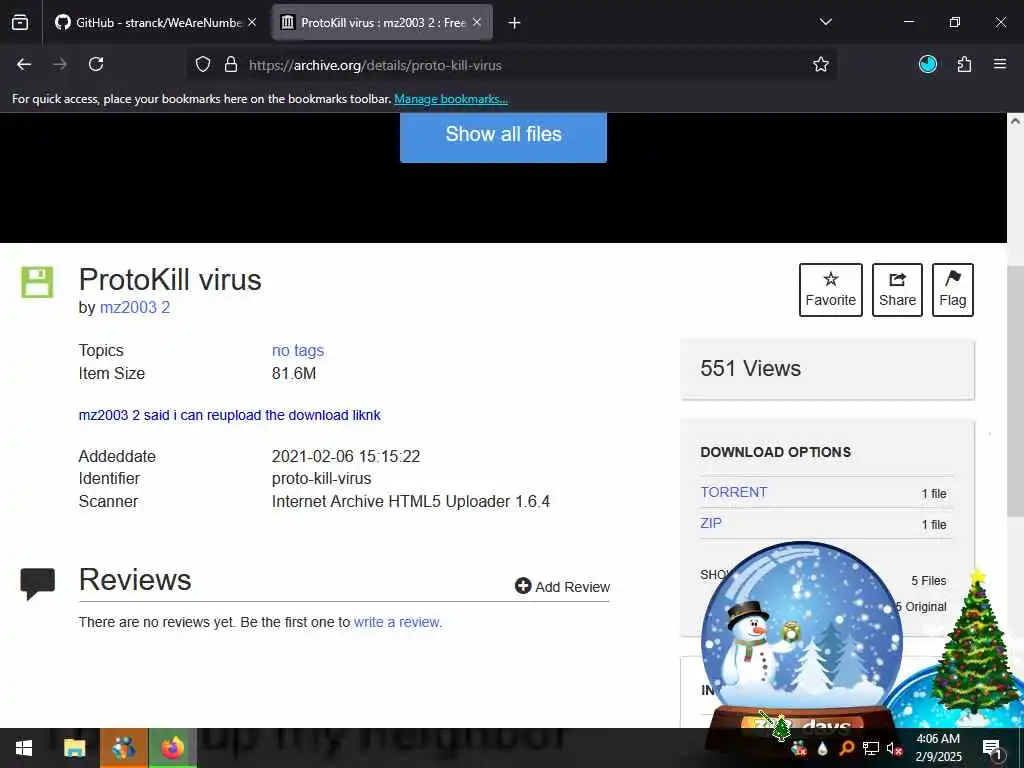Click the Scanner value HTML5 Uploader 1.6.4
Image resolution: width=1024 pixels, height=768 pixels.
pyautogui.click(x=411, y=502)
